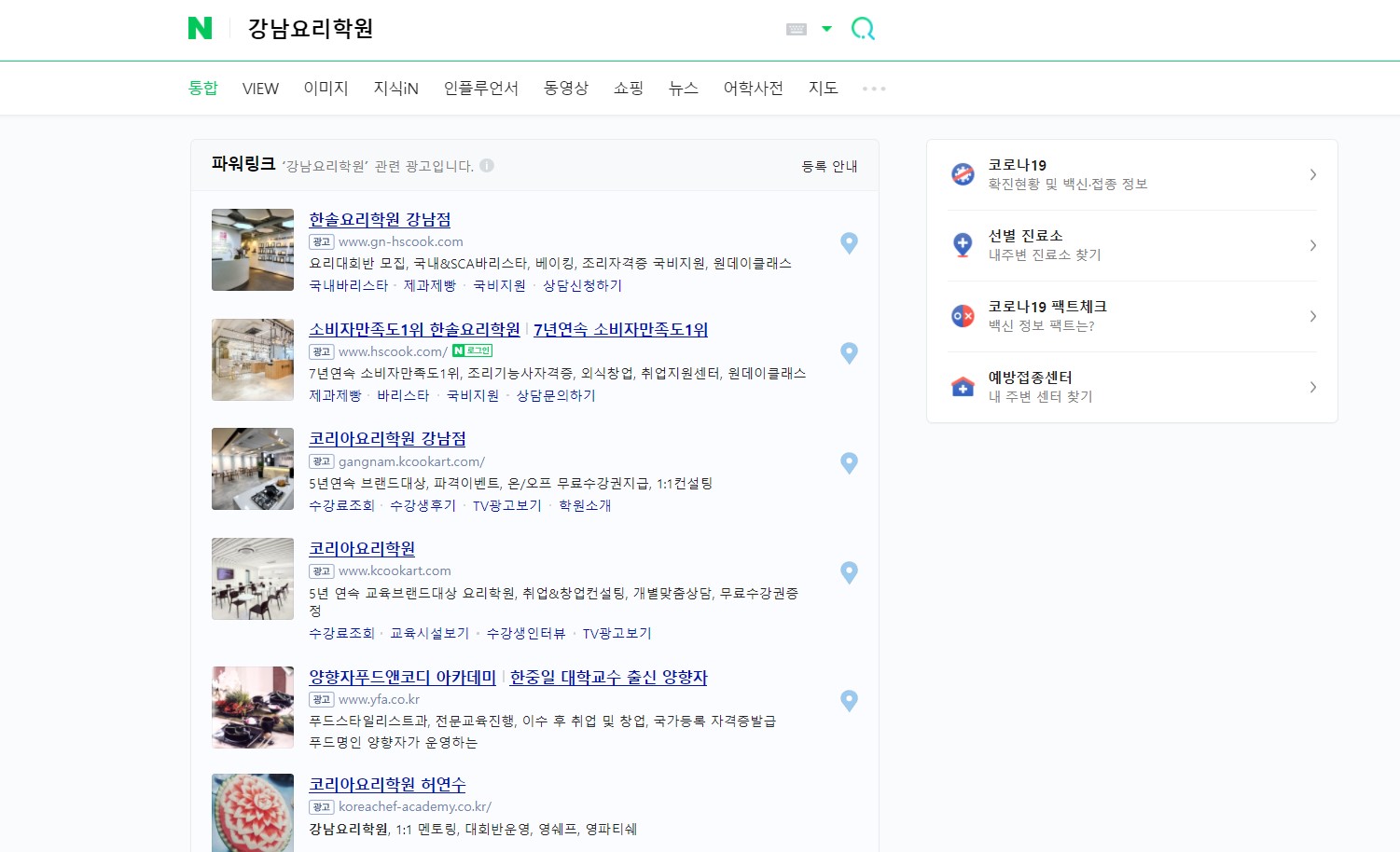The width and height of the screenshot is (1400, 852).
Task: Click the 코로나19 팩트체크 OX icon
Action: [963, 316]
